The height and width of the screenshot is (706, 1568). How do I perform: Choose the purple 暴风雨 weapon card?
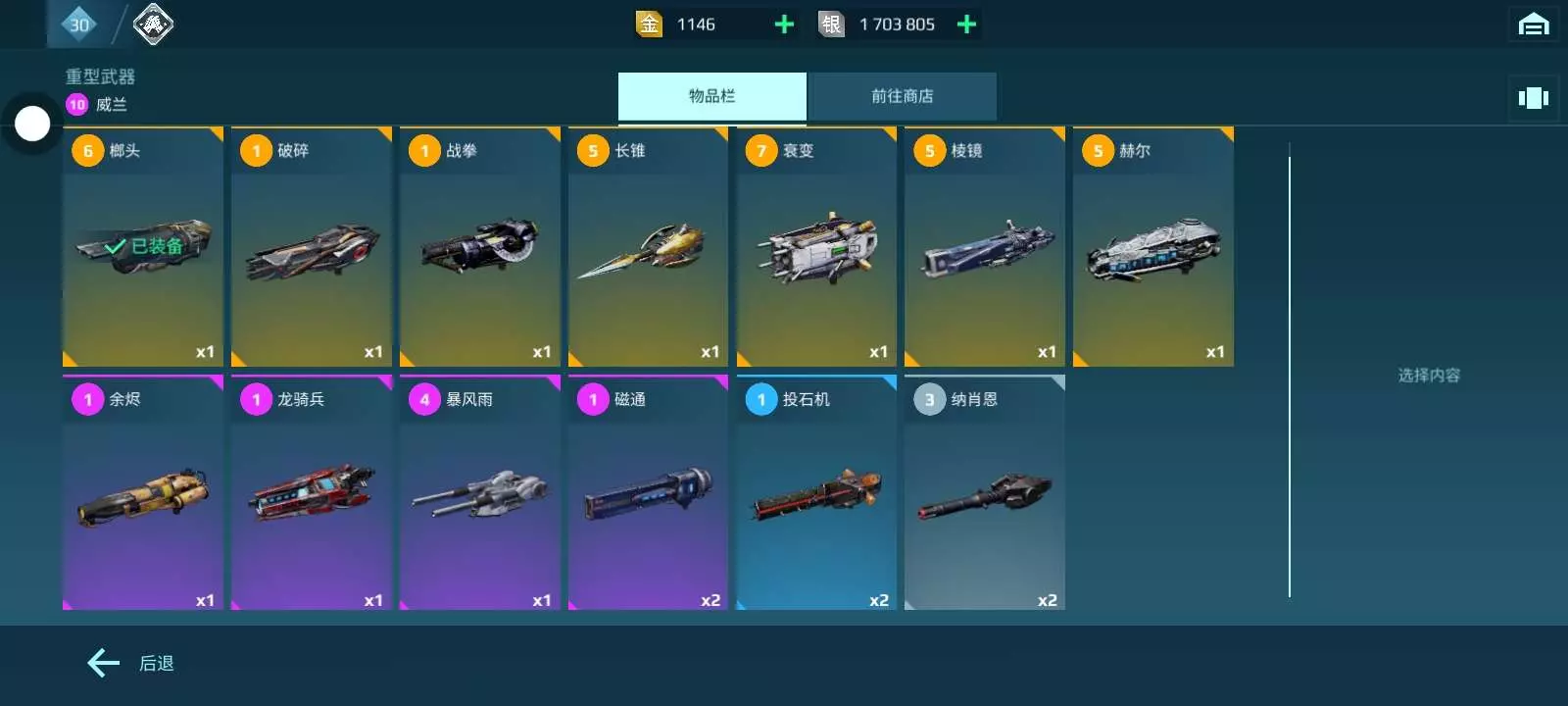(x=480, y=492)
